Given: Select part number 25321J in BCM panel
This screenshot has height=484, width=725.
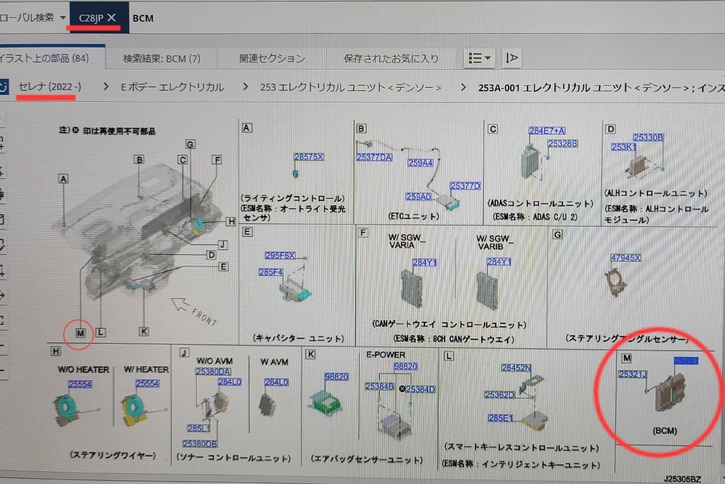Looking at the screenshot, I should pos(633,374).
